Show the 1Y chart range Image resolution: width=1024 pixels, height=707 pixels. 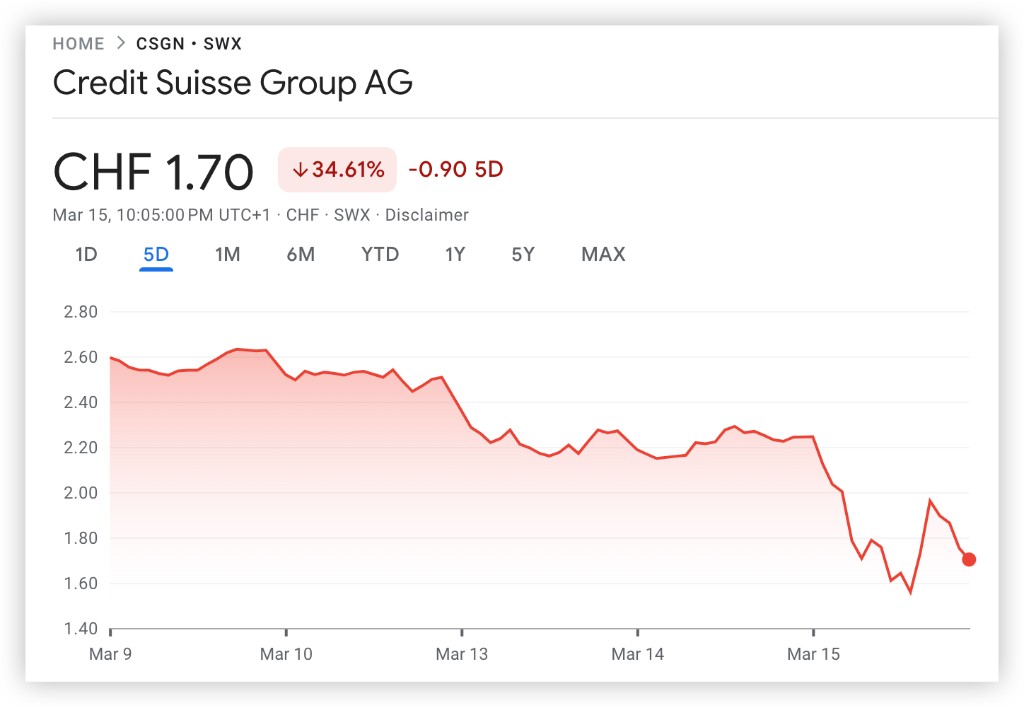coord(455,255)
